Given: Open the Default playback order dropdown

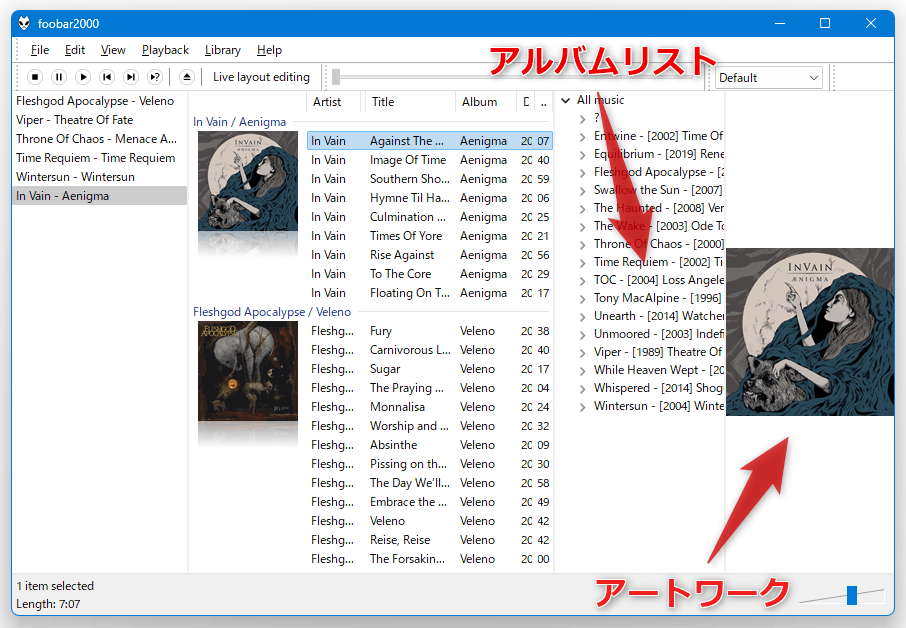Looking at the screenshot, I should [x=768, y=77].
